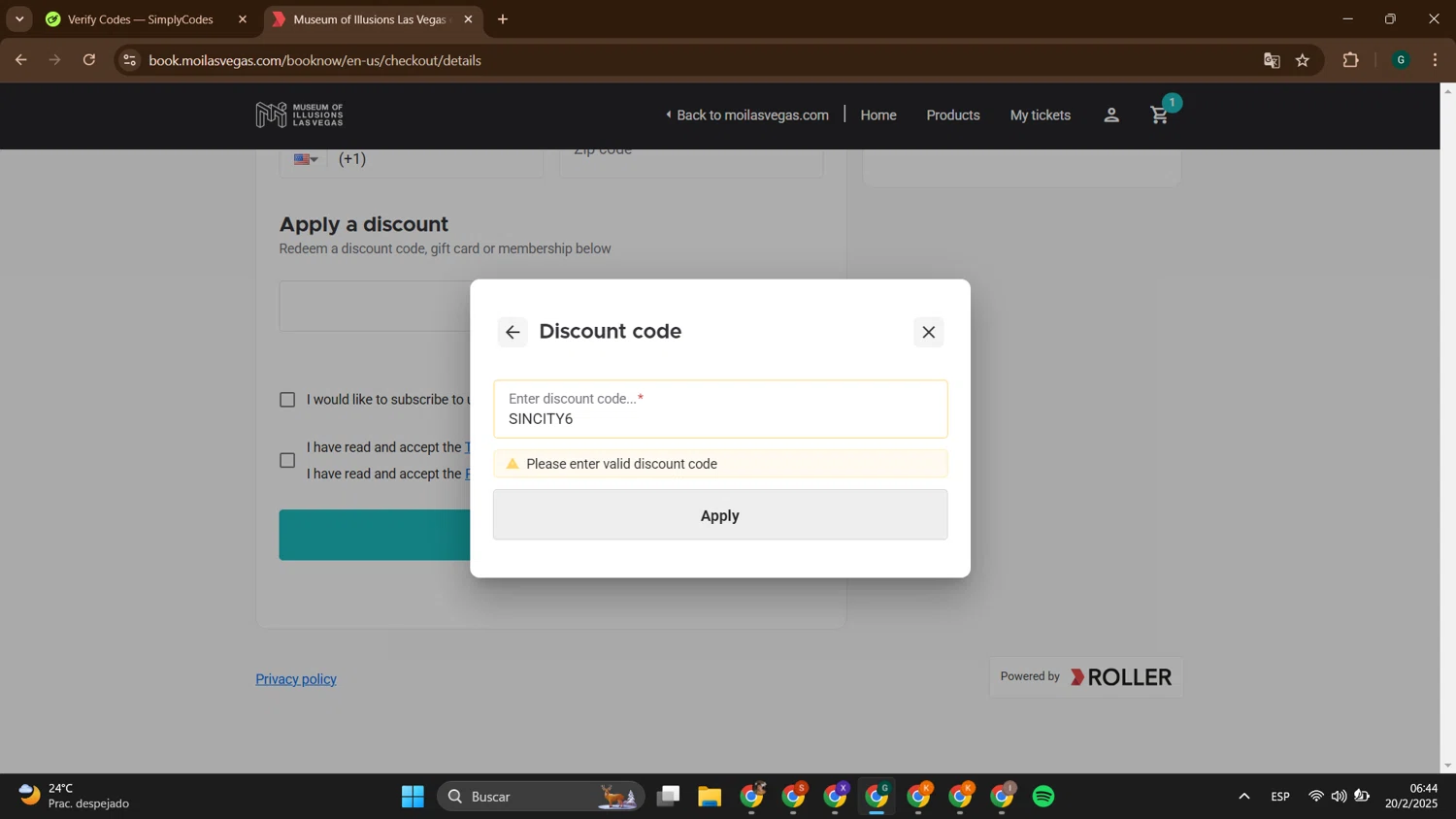Reload the current page
The height and width of the screenshot is (819, 1456).
[89, 60]
